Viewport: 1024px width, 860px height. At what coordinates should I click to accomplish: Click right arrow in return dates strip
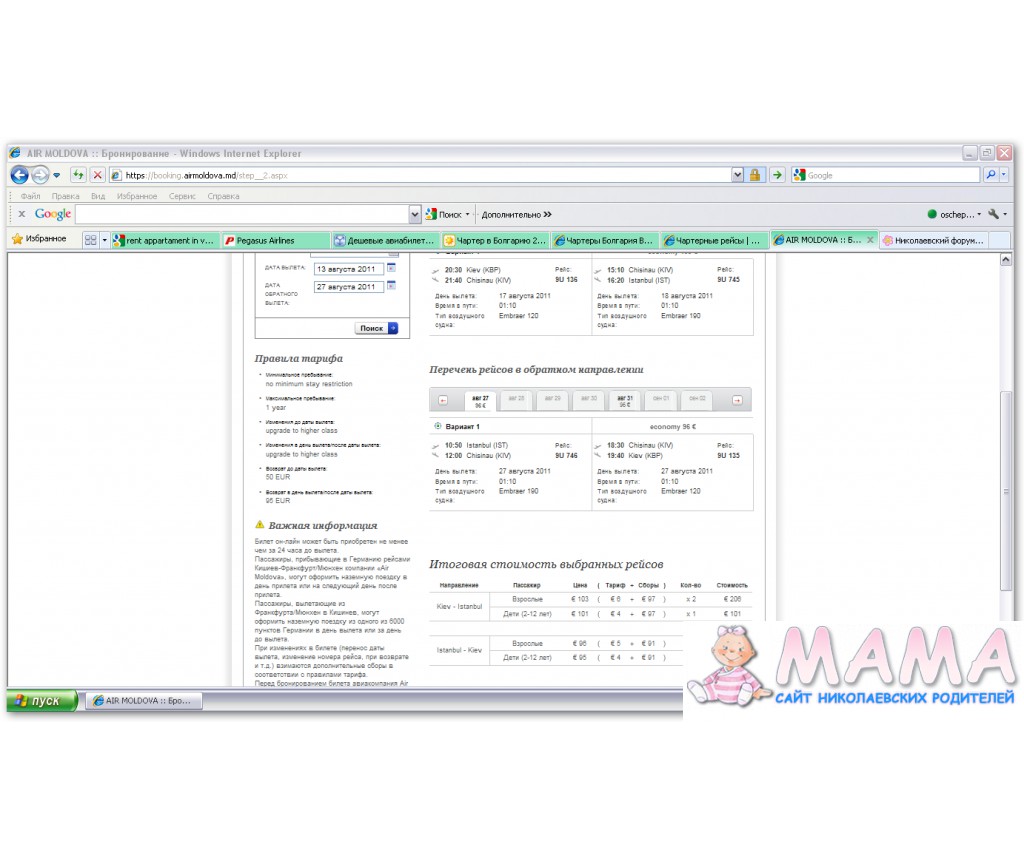pyautogui.click(x=737, y=400)
